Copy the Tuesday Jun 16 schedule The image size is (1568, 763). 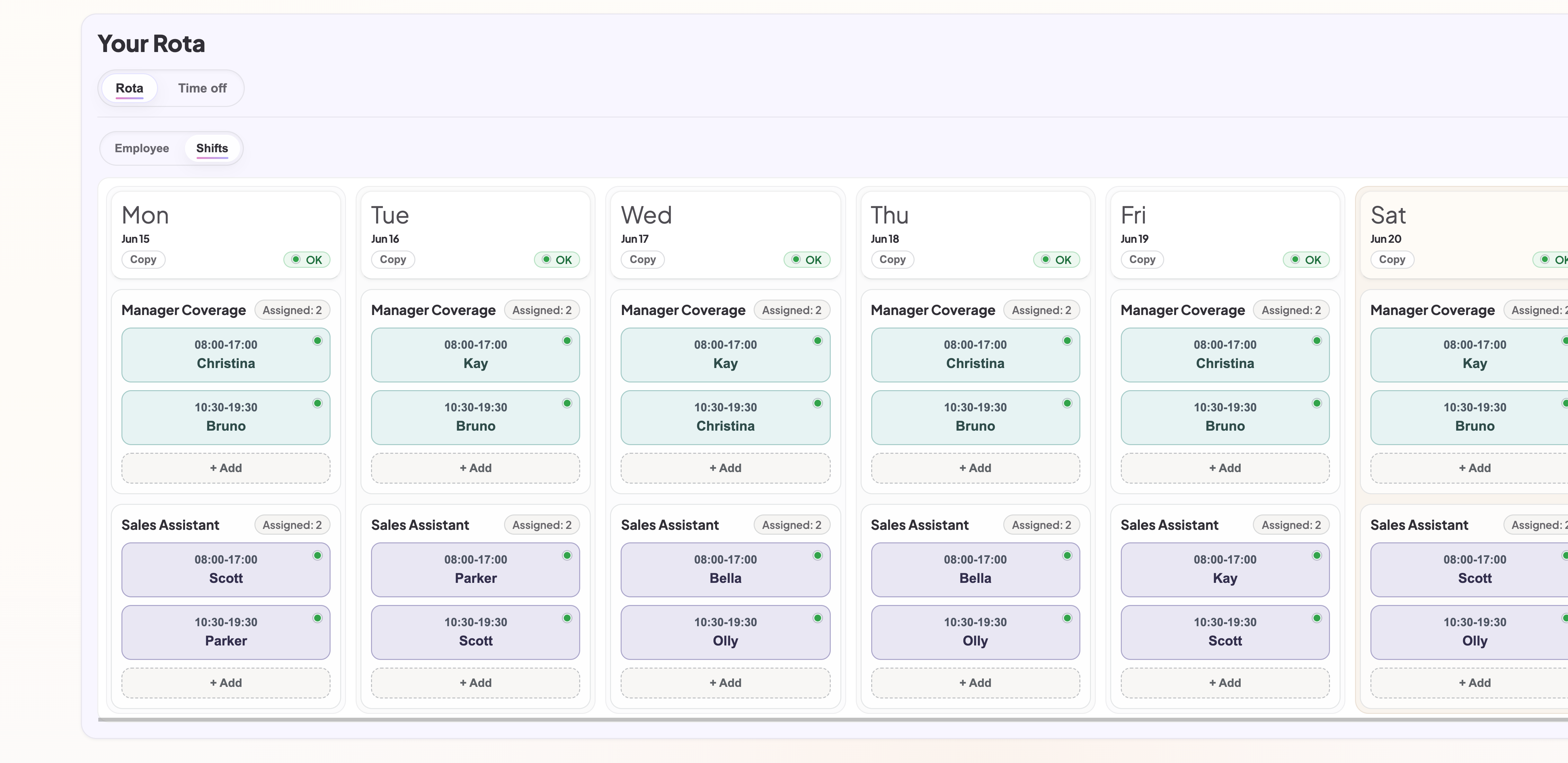click(393, 260)
